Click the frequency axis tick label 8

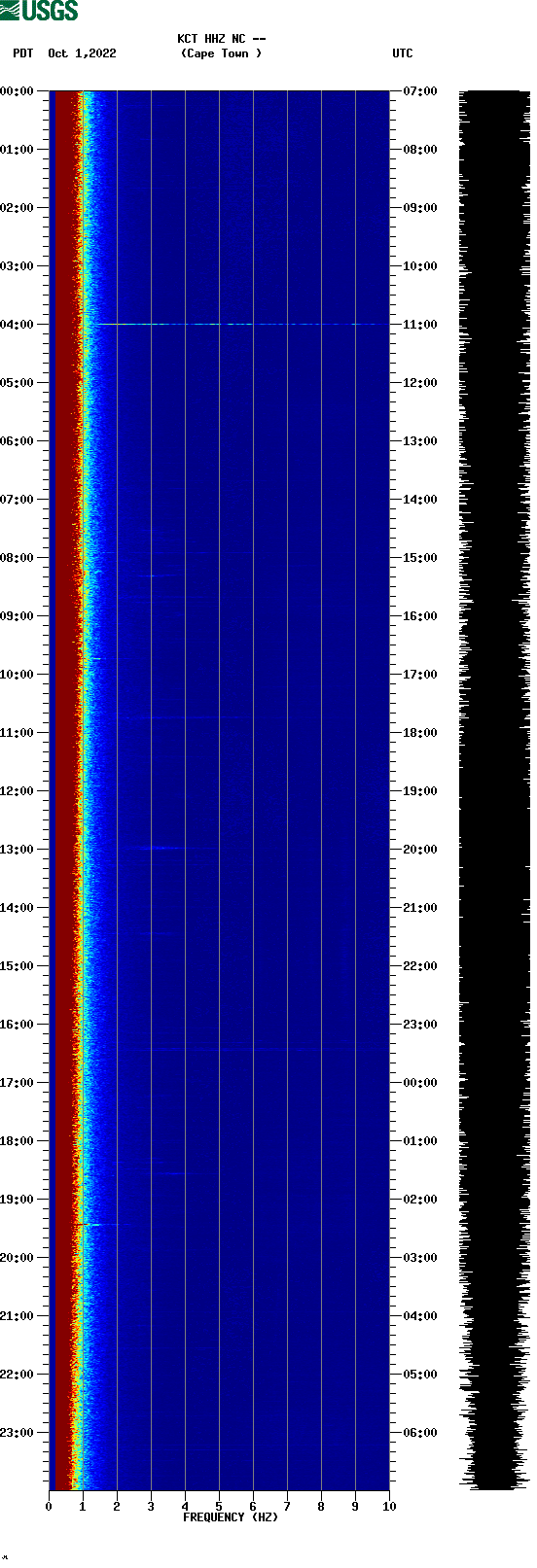click(x=321, y=1507)
